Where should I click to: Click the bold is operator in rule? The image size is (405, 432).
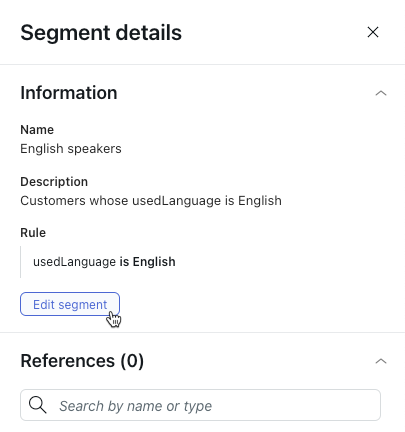[x=124, y=262]
